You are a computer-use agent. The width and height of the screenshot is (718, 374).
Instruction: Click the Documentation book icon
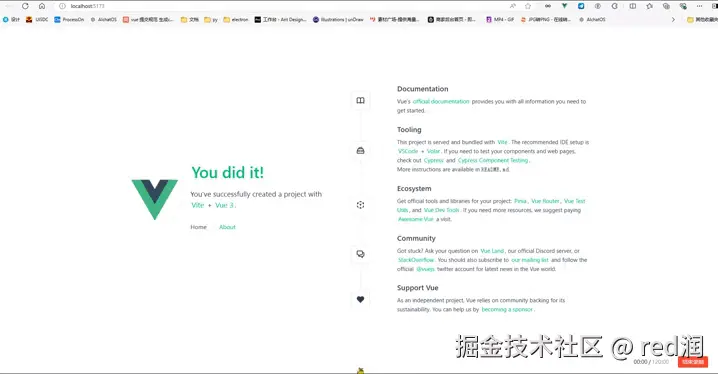coord(360,100)
